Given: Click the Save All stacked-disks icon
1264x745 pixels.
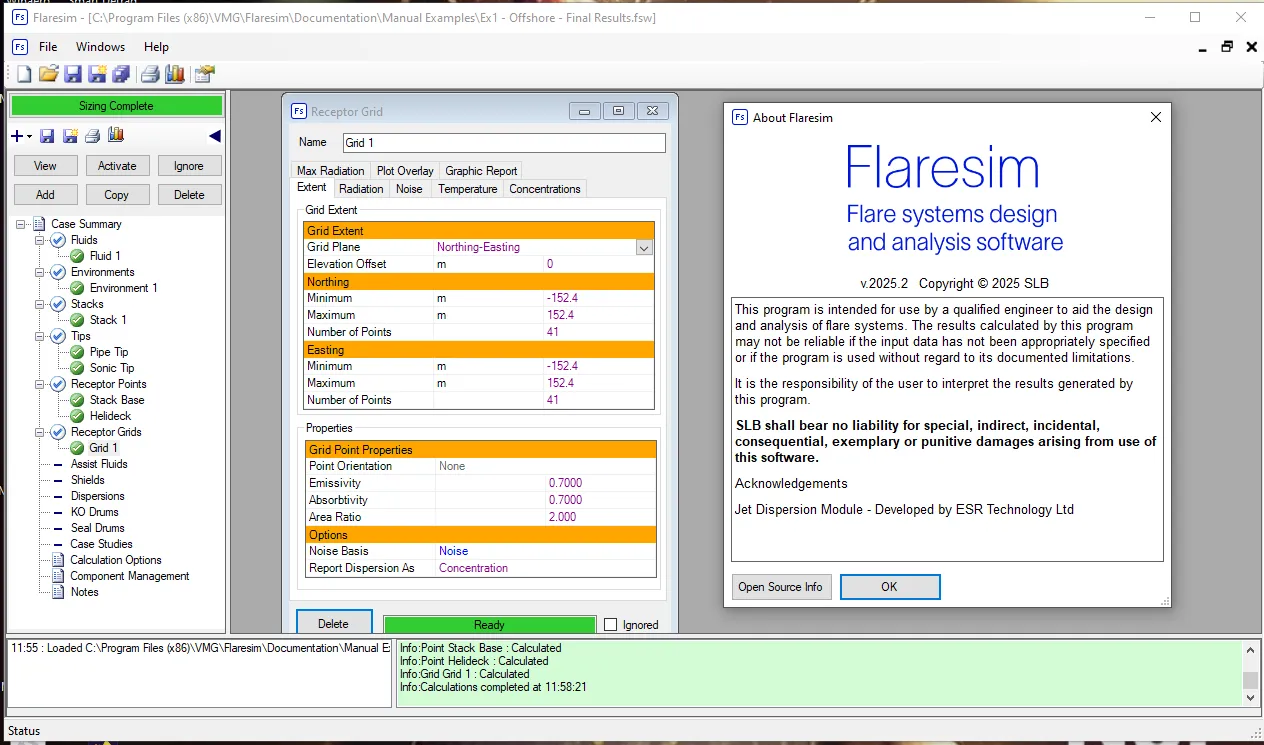Looking at the screenshot, I should click(121, 74).
